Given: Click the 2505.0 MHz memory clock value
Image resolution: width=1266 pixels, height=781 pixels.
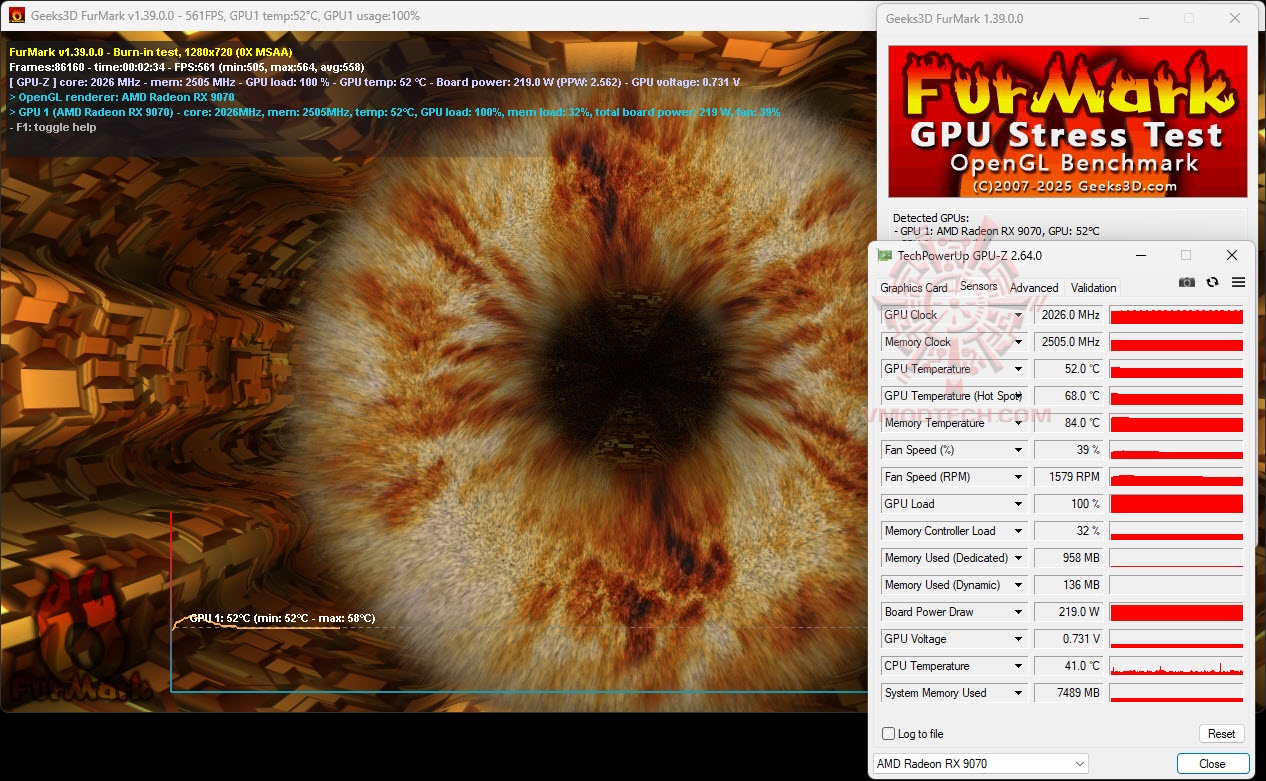Looking at the screenshot, I should tap(1068, 342).
